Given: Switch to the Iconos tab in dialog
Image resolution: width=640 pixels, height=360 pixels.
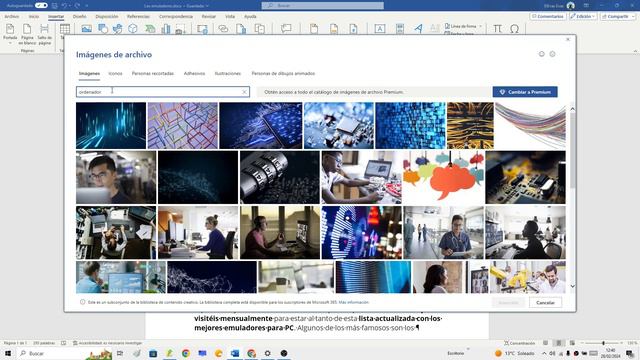Looking at the screenshot, I should (x=115, y=73).
